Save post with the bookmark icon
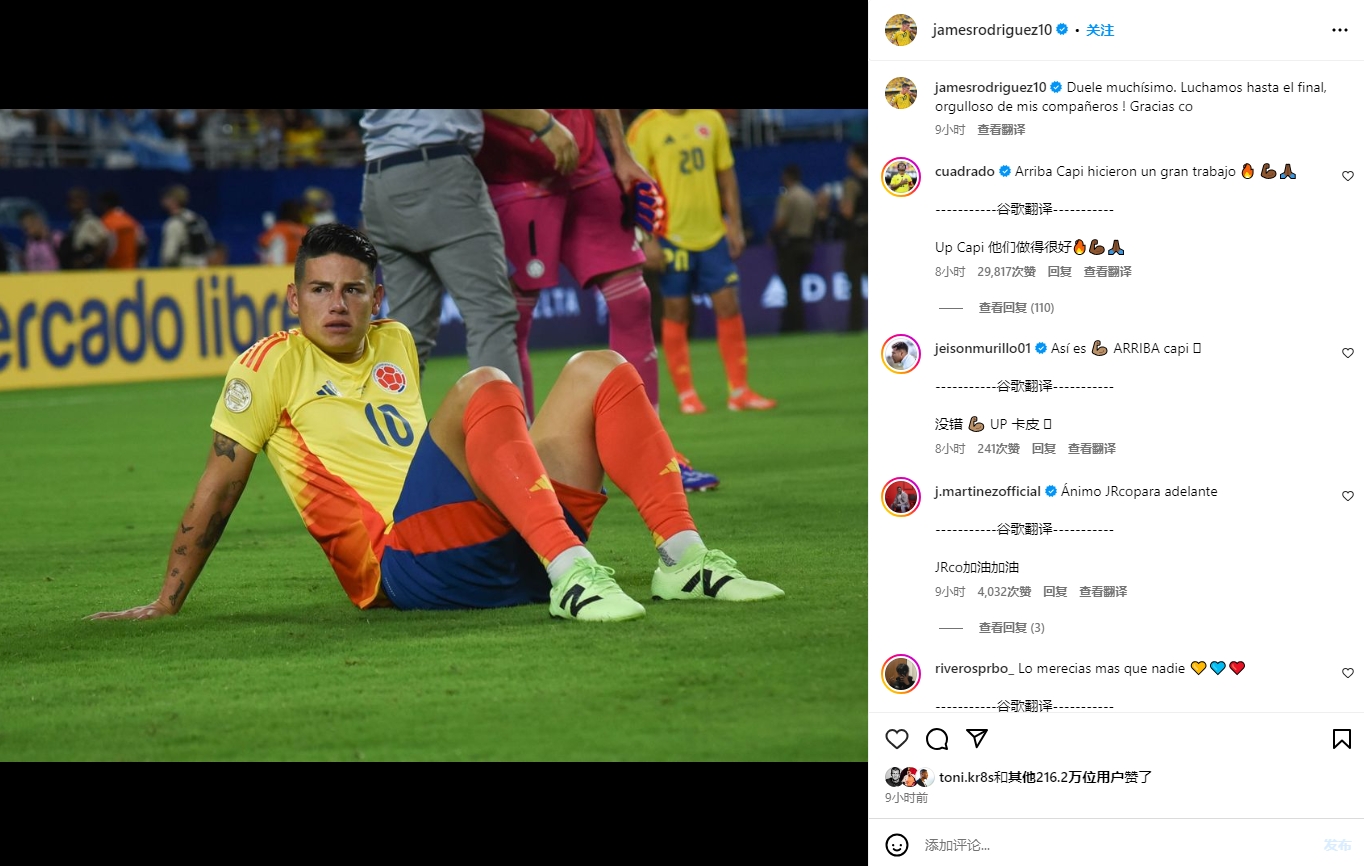This screenshot has width=1364, height=866. click(x=1342, y=739)
